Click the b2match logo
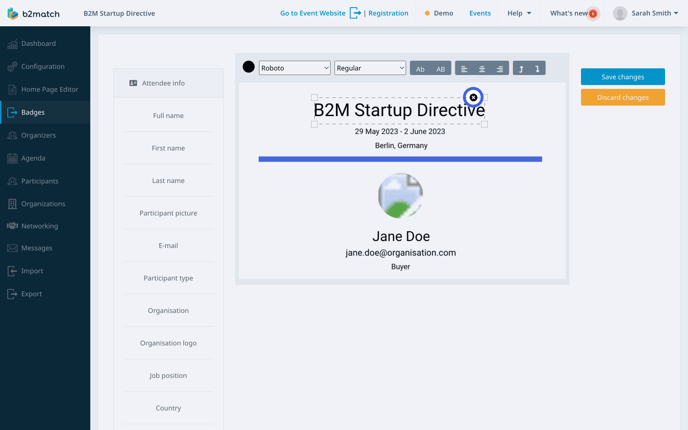This screenshot has width=688, height=430. point(33,14)
